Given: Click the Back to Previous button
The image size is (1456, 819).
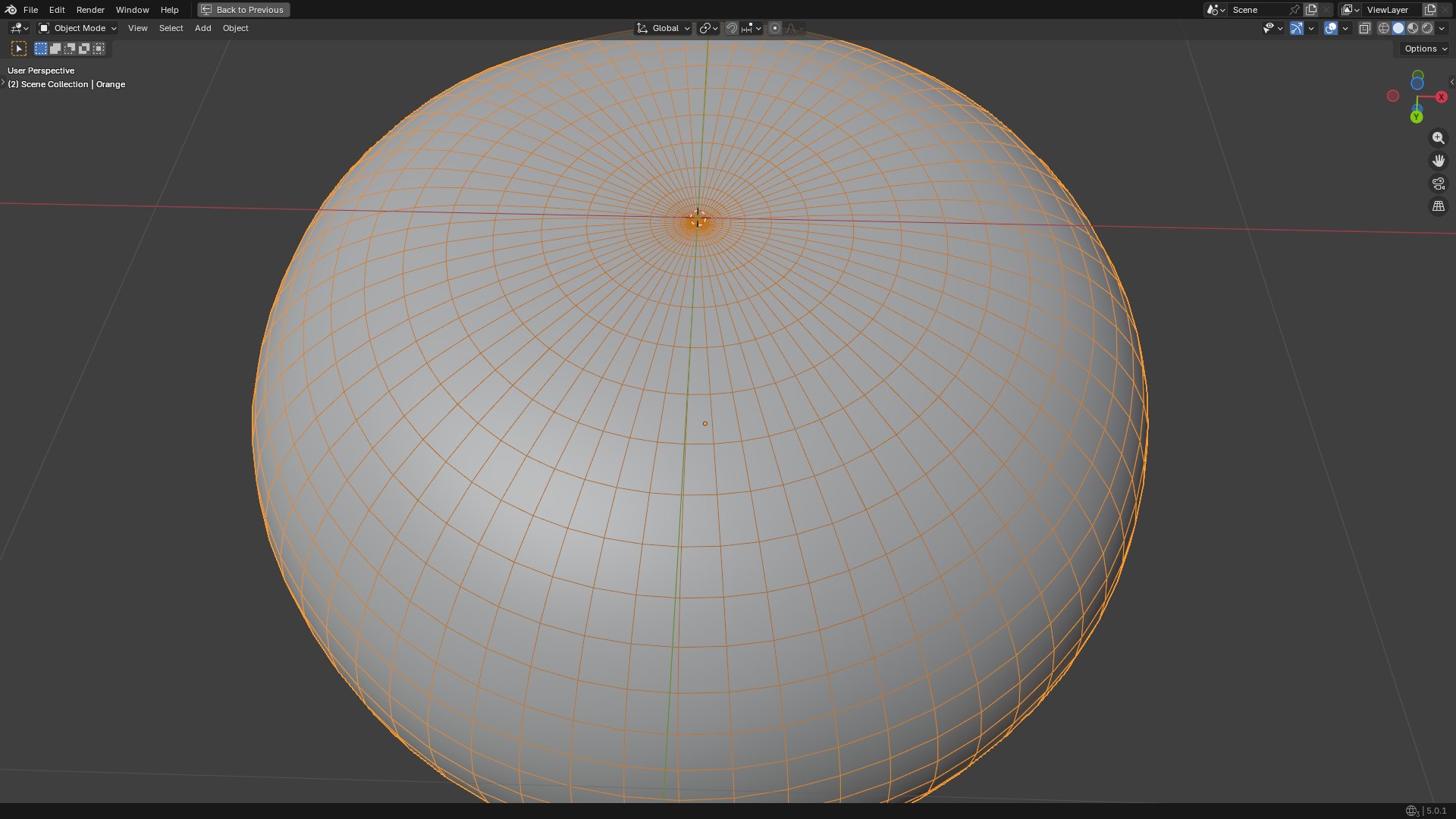Looking at the screenshot, I should pyautogui.click(x=243, y=10).
